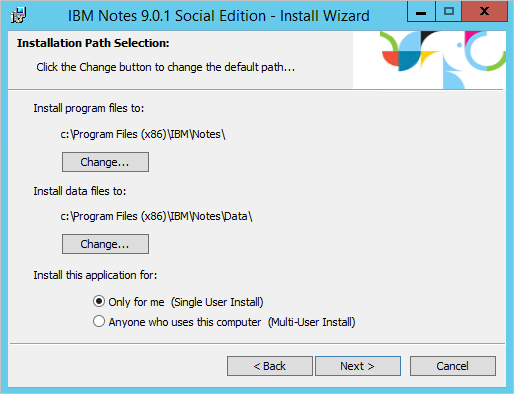Click the c:\Program Files (x86)\IBM\Notes\ path text
Viewport: 514px width, 394px height.
point(143,134)
